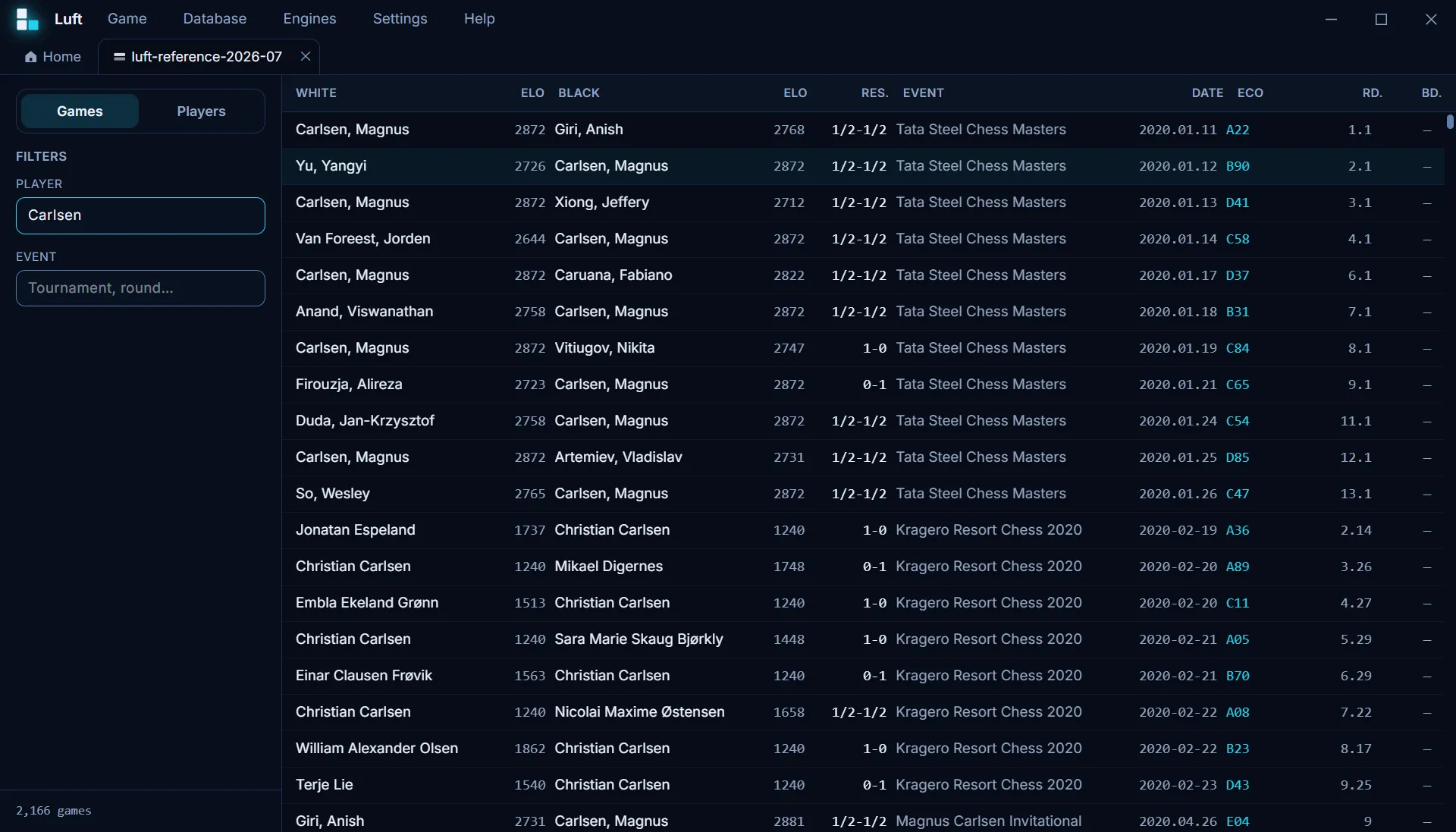Select game against Xiong, Jeffery
Viewport: 1456px width, 832px height.
coord(863,203)
